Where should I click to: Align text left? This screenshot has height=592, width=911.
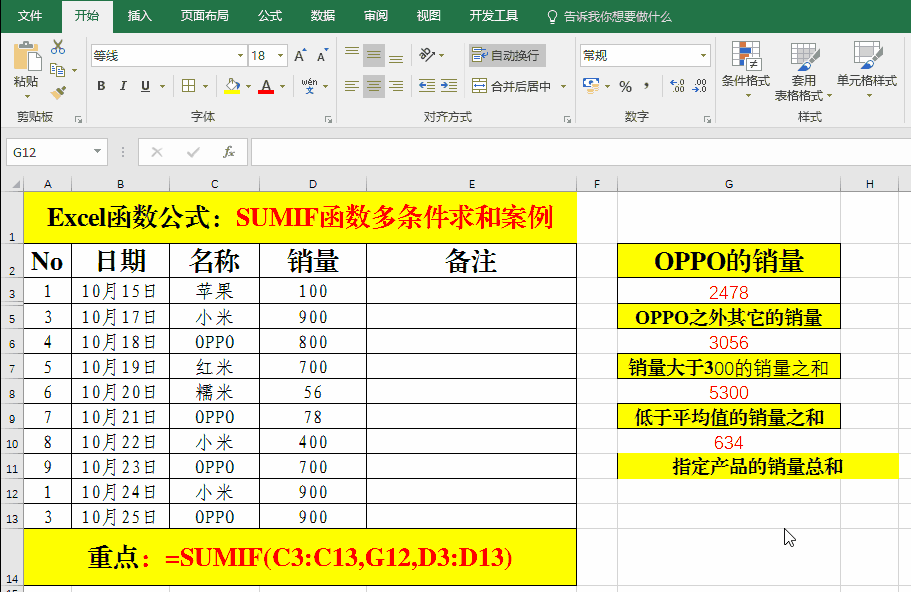[352, 87]
